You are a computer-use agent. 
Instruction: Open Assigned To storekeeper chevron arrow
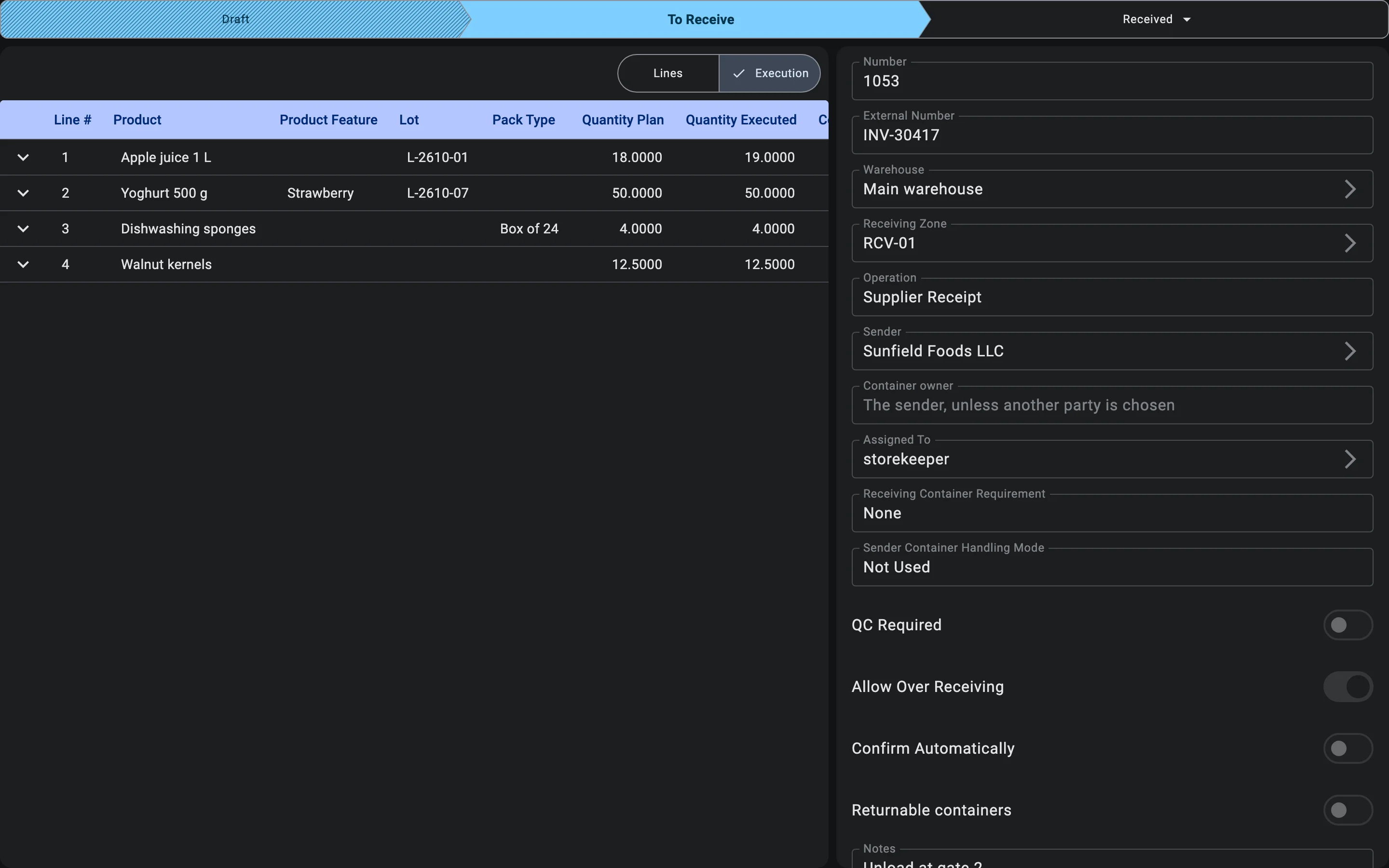1350,459
